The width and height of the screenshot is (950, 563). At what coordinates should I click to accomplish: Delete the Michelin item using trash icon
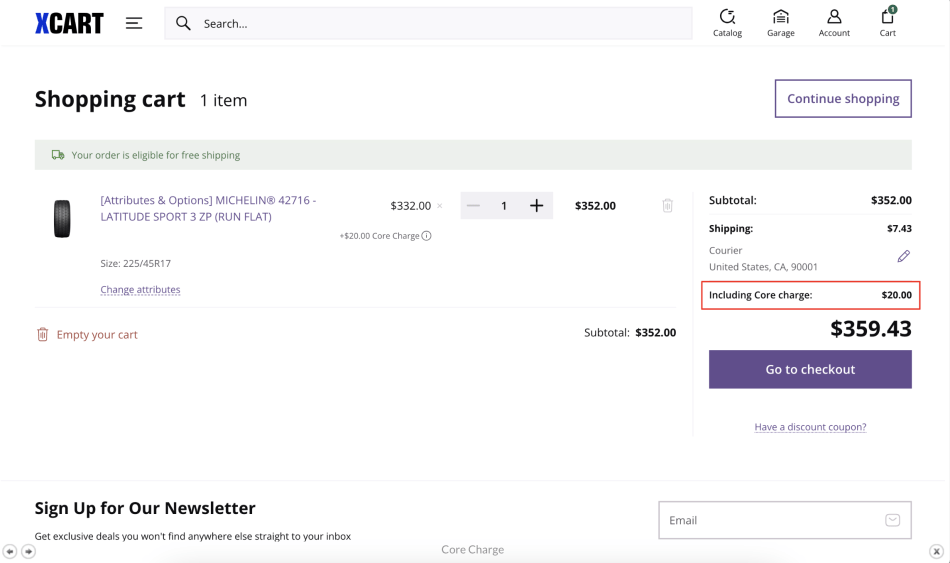(668, 206)
